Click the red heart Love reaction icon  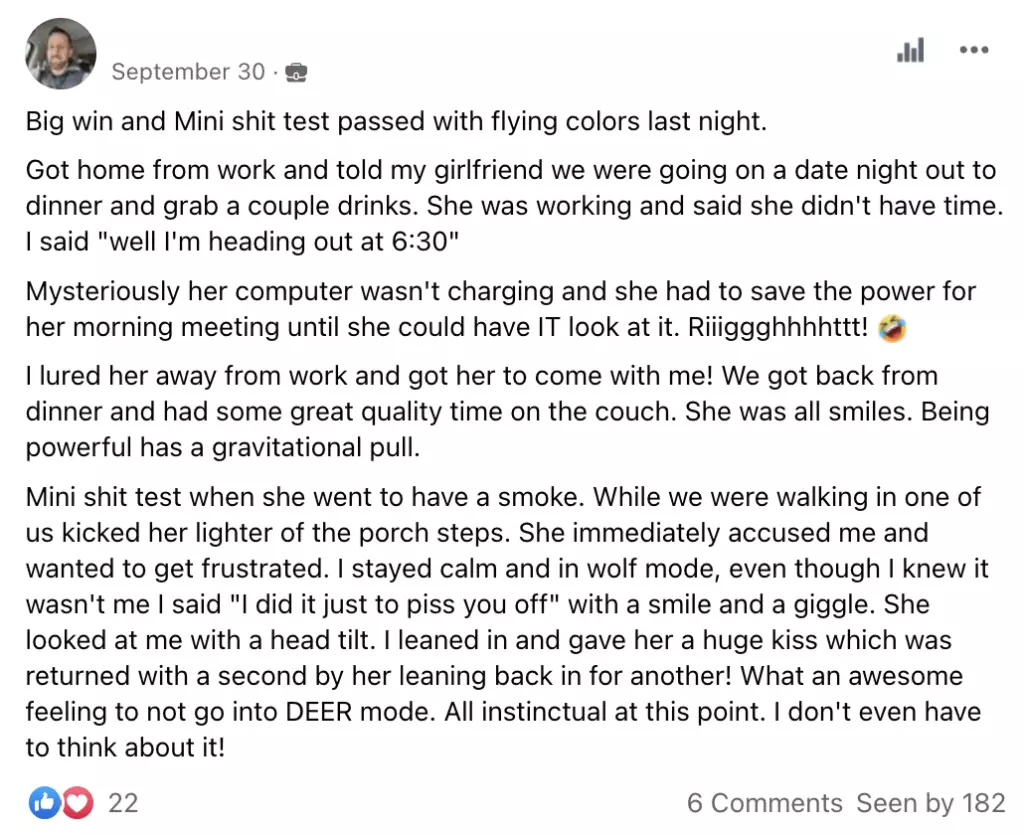point(78,803)
